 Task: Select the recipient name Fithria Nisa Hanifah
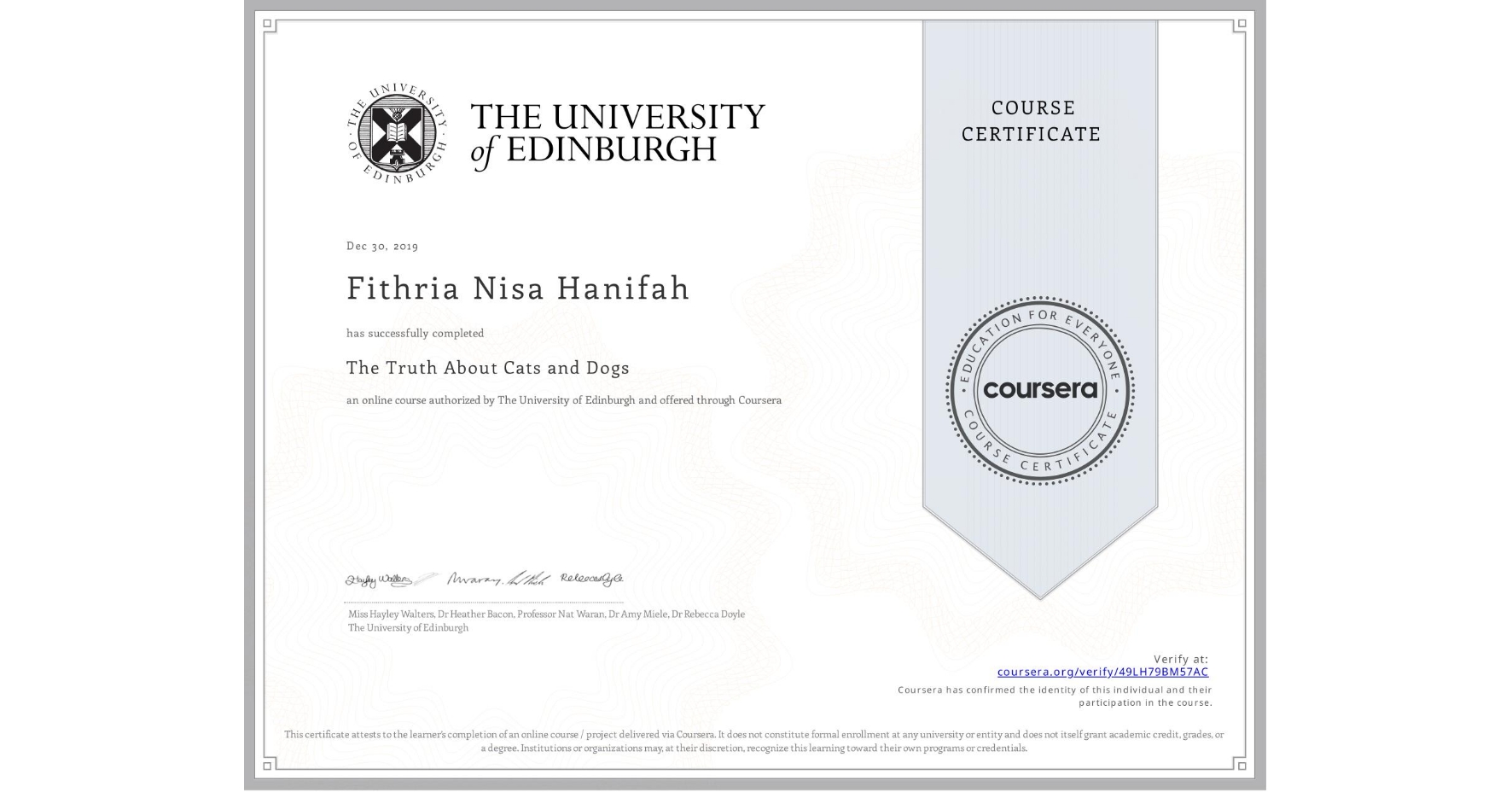point(518,288)
